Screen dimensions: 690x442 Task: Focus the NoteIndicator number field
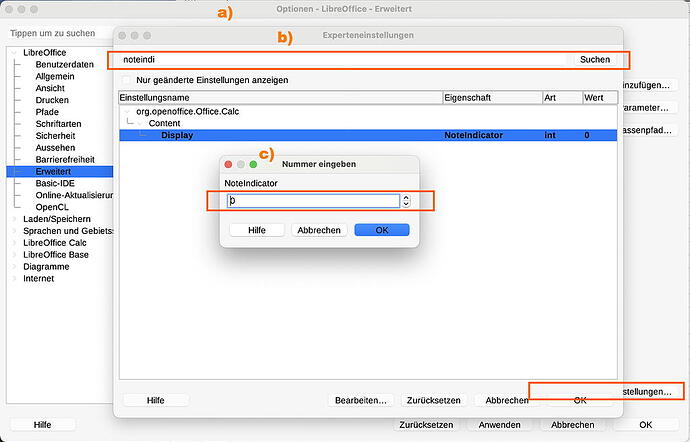coord(313,201)
